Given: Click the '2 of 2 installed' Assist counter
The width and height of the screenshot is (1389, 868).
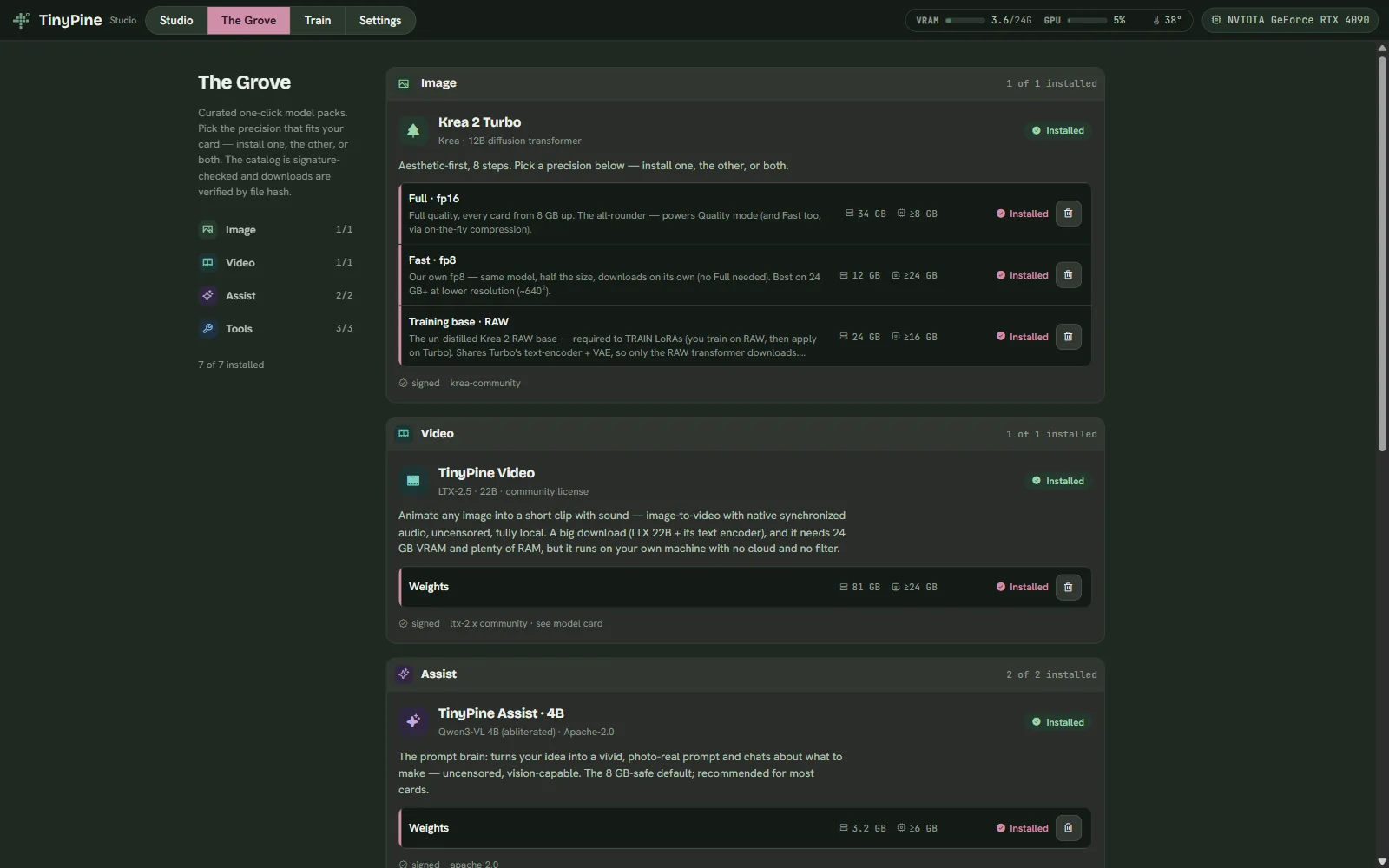Looking at the screenshot, I should pos(1051,674).
